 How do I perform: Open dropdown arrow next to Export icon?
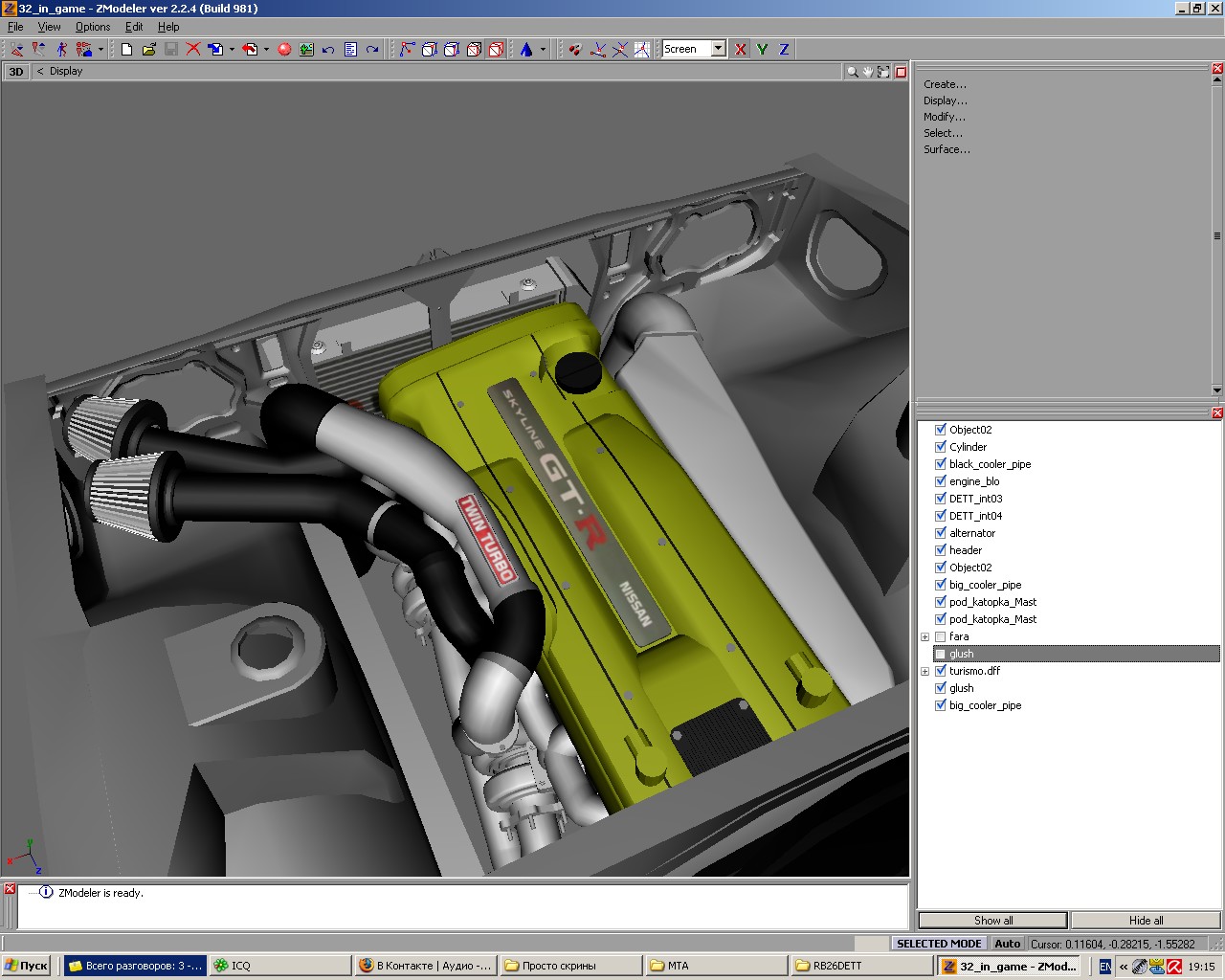[x=266, y=50]
